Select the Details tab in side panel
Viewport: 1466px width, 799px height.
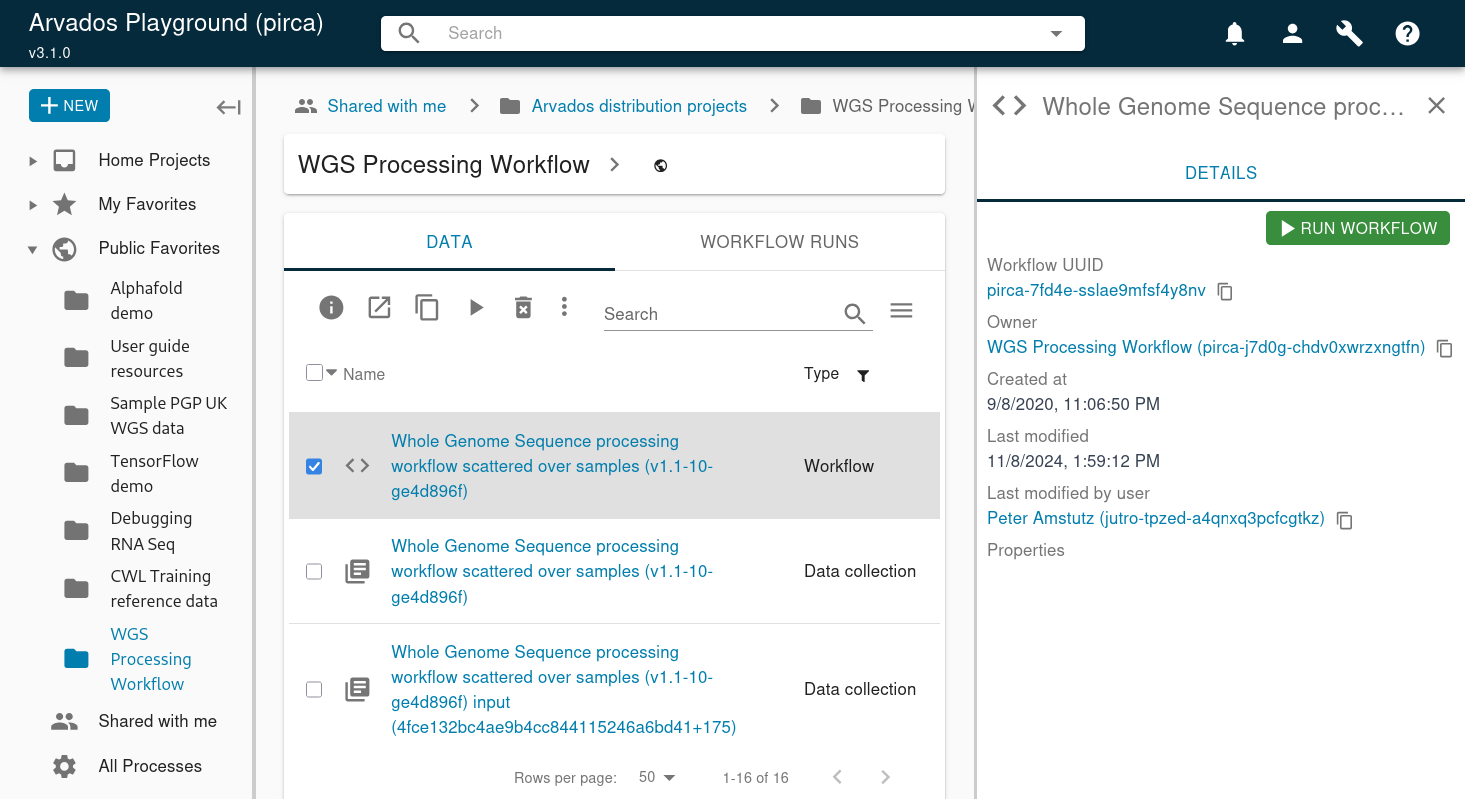click(1220, 173)
